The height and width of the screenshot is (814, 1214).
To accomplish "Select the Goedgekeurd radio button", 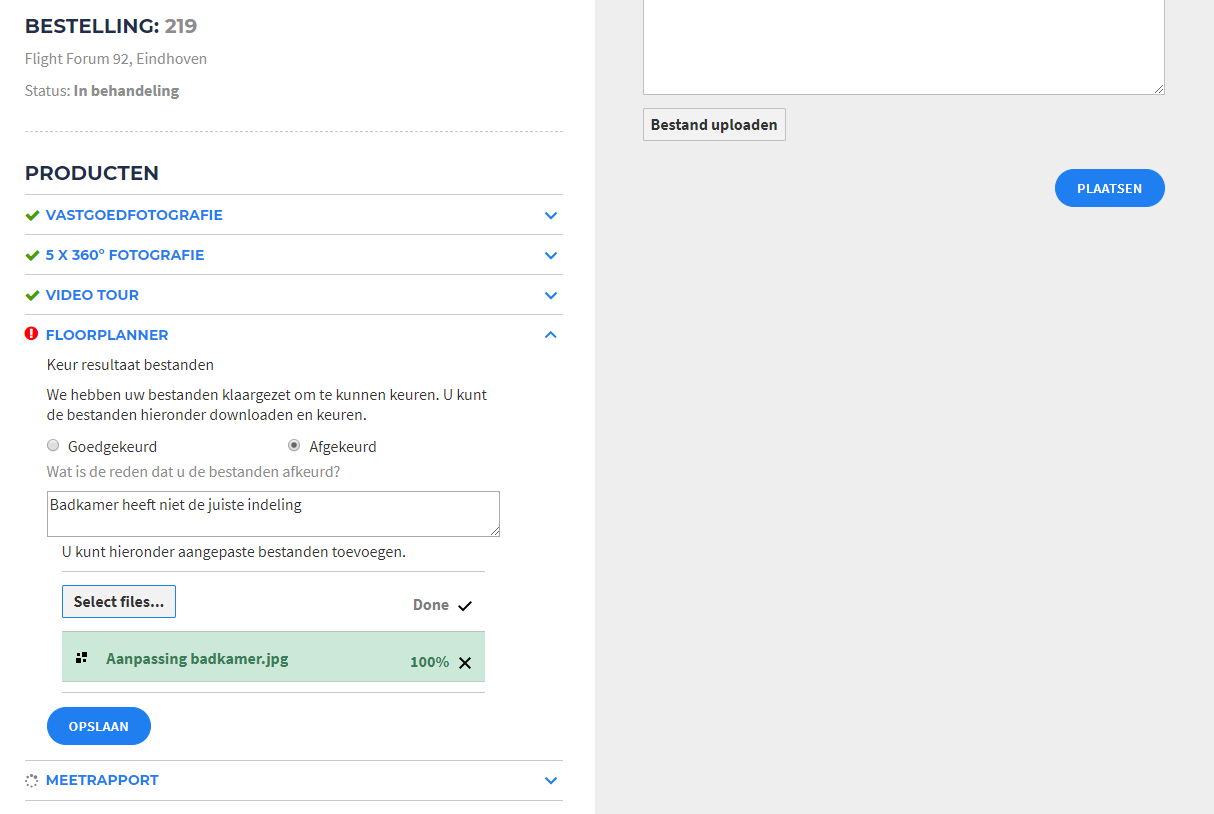I will coord(53,446).
